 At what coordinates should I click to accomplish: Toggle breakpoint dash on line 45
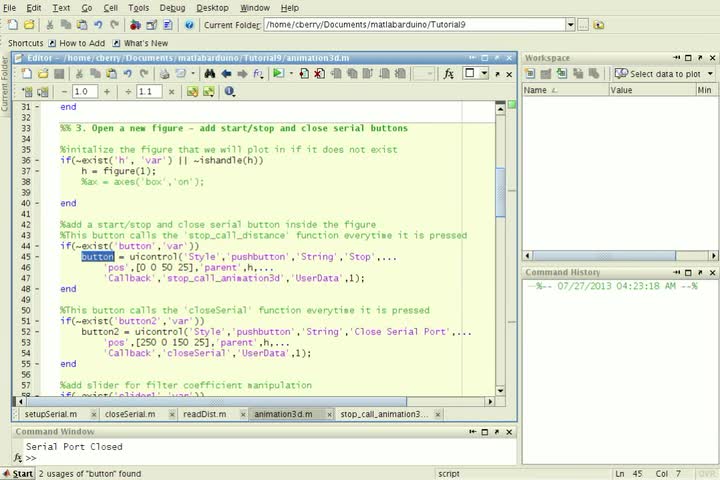(37, 257)
